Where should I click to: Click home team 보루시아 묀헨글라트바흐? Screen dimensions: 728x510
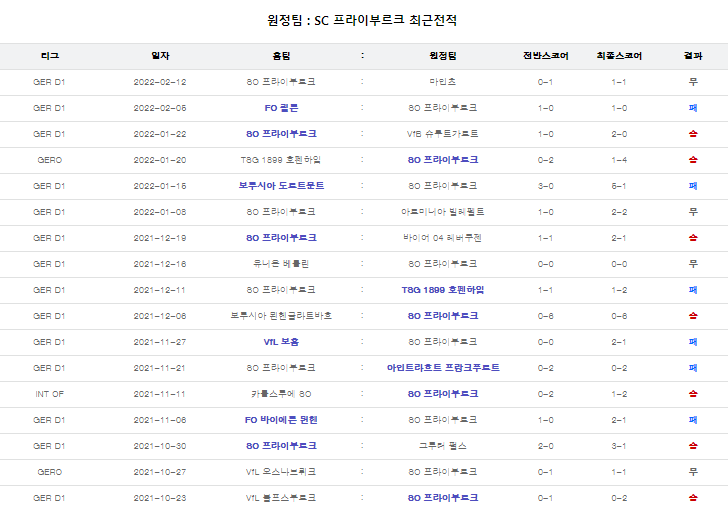pyautogui.click(x=281, y=316)
